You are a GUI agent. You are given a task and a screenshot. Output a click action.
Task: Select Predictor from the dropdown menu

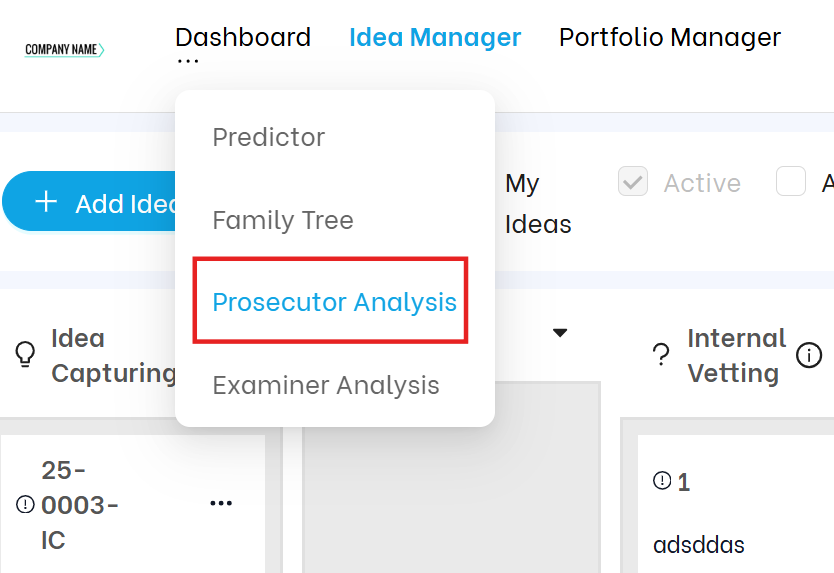click(269, 137)
